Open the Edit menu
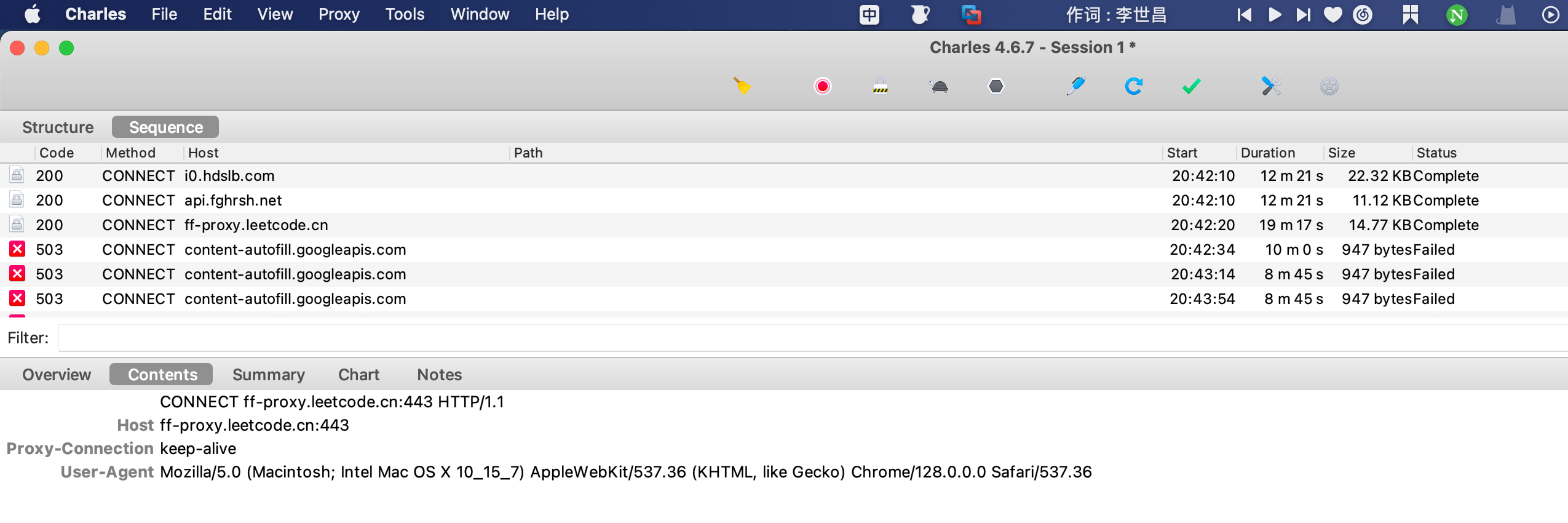The height and width of the screenshot is (523, 1568). click(x=217, y=14)
